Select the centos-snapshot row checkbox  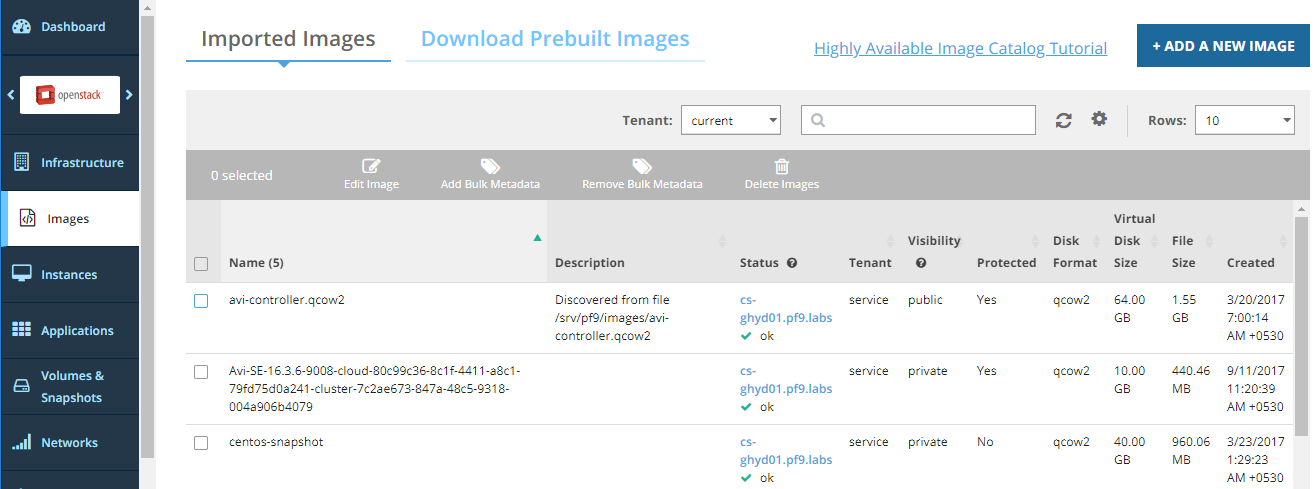coord(201,443)
